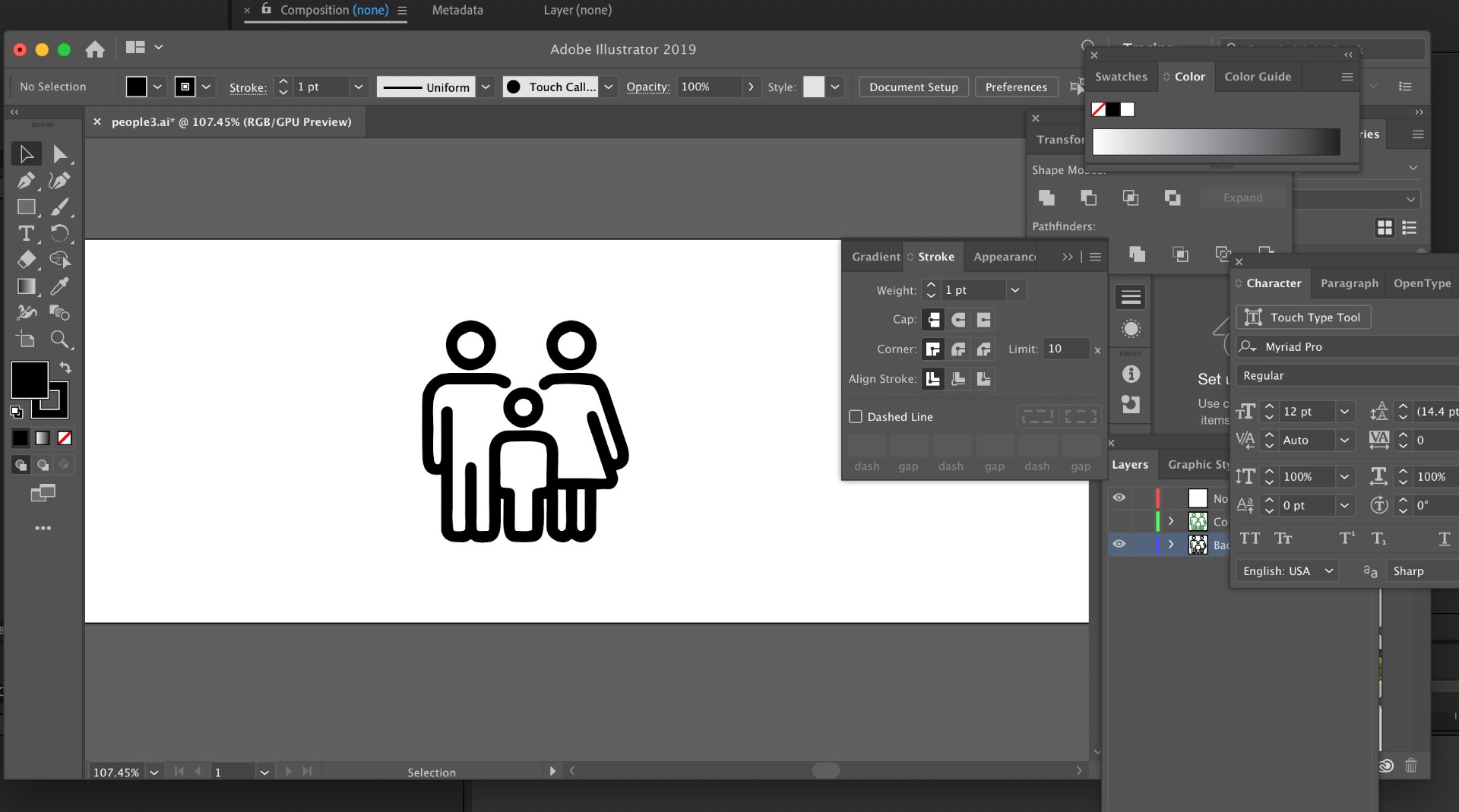This screenshot has height=812, width=1459.
Task: Click Unite shape mode in Pathfinder
Action: pyautogui.click(x=1046, y=197)
